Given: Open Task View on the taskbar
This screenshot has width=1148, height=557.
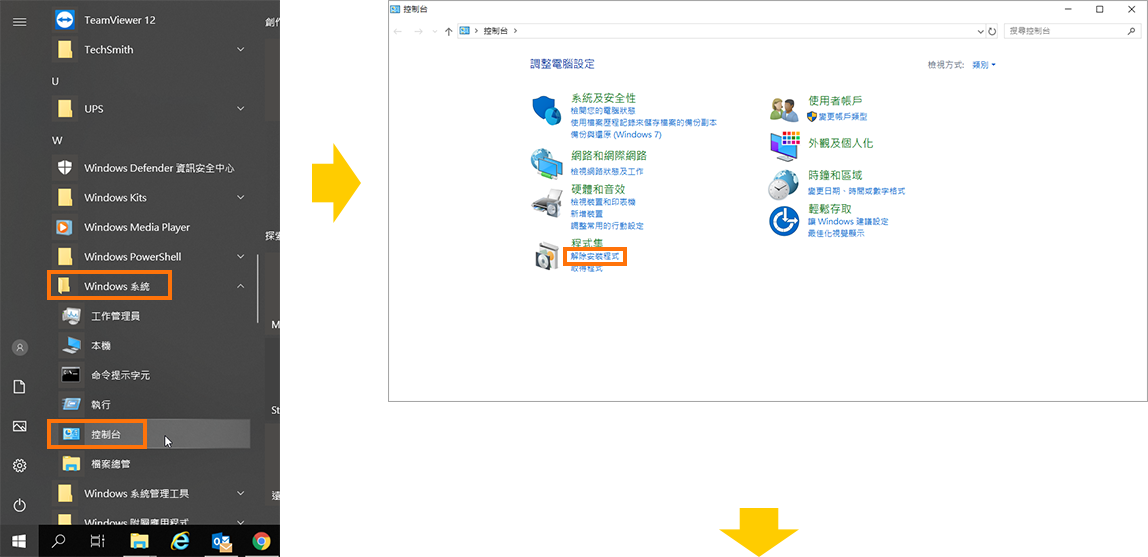Looking at the screenshot, I should [x=97, y=542].
